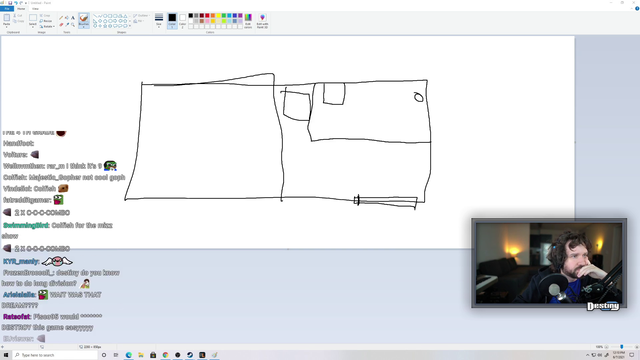
Task: Save the file from quick access toolbar
Action: pos(10,3)
